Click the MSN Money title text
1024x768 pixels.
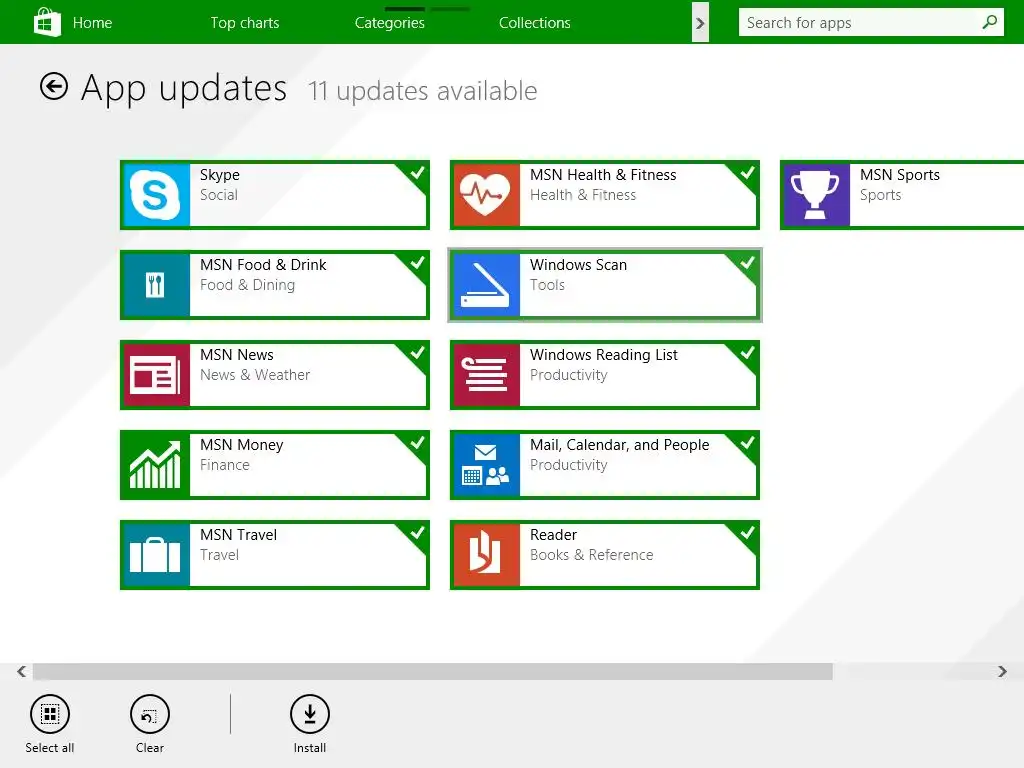coord(242,445)
